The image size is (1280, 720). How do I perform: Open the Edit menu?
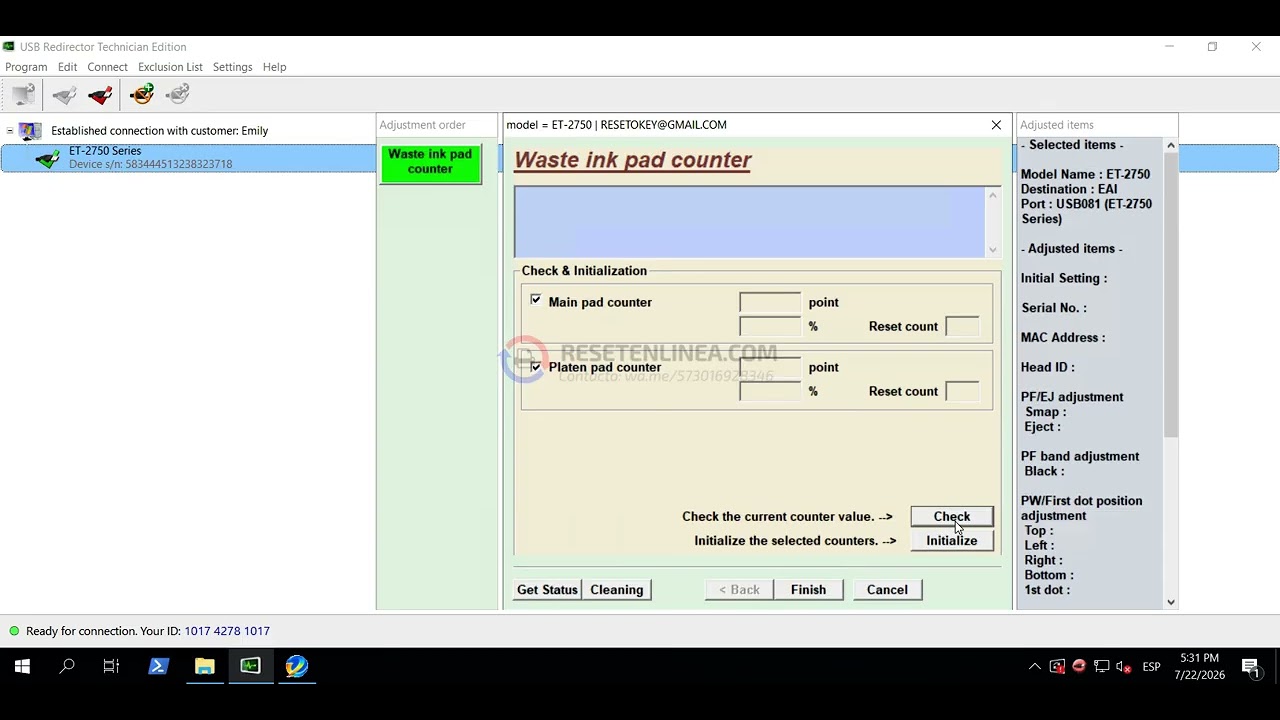[x=67, y=67]
